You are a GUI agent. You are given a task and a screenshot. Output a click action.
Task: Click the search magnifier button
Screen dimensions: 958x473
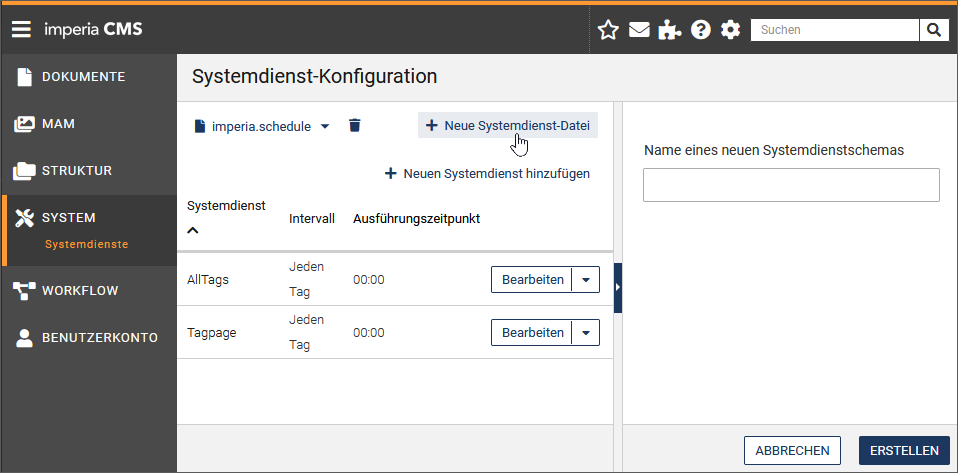(934, 30)
